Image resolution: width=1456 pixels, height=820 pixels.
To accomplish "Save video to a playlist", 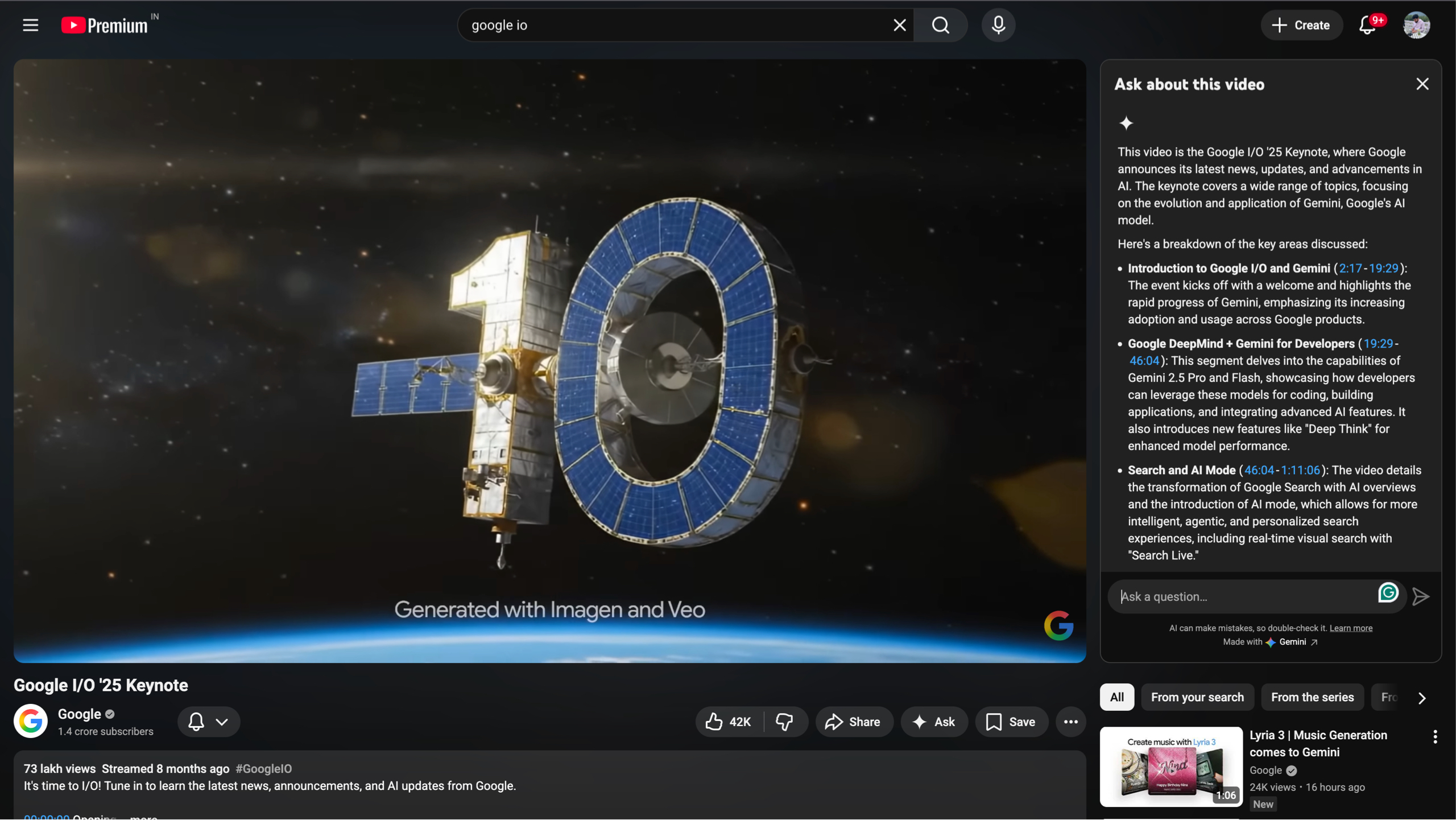I will [x=1011, y=722].
